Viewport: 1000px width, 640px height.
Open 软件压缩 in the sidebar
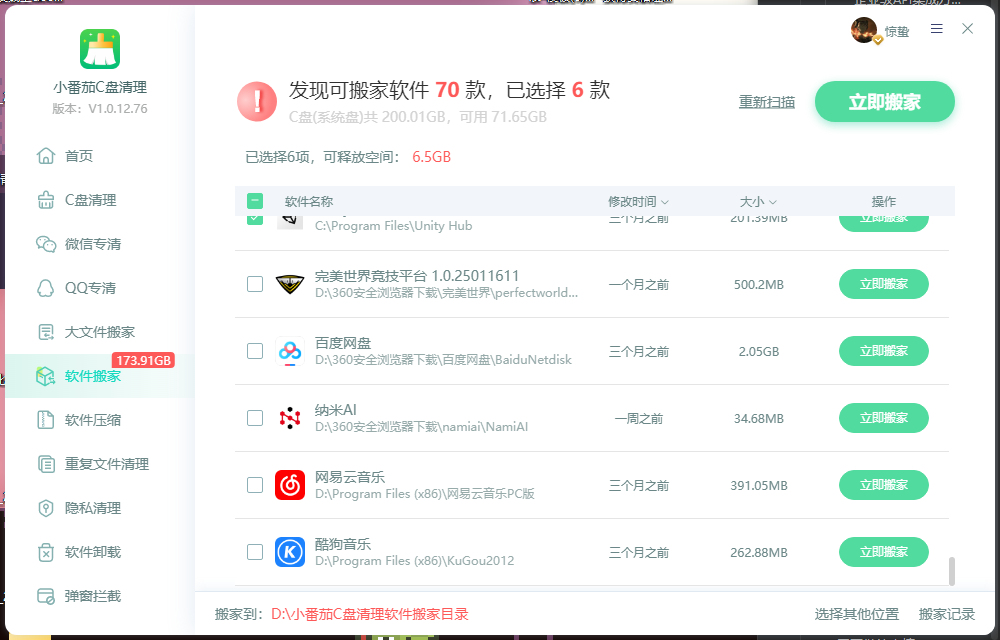click(100, 419)
